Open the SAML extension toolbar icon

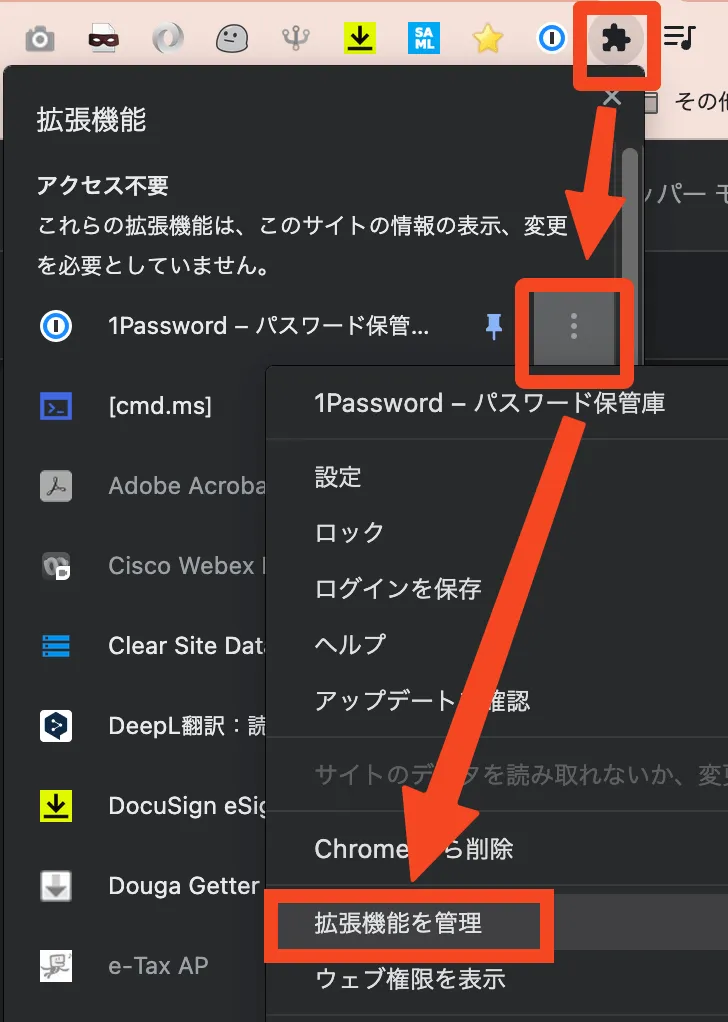[x=424, y=38]
